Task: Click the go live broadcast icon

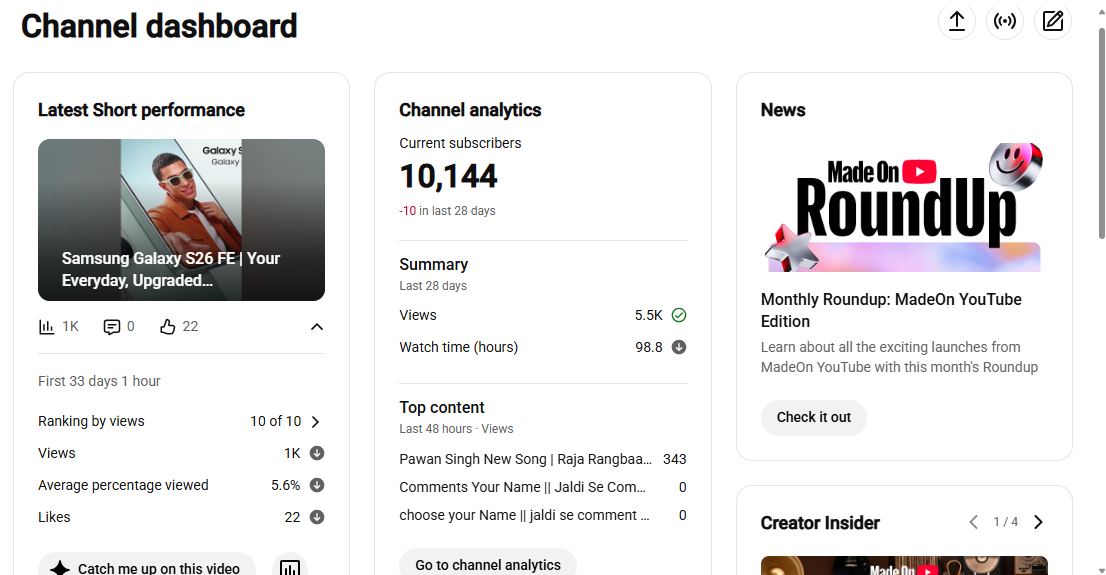Action: 1004,21
